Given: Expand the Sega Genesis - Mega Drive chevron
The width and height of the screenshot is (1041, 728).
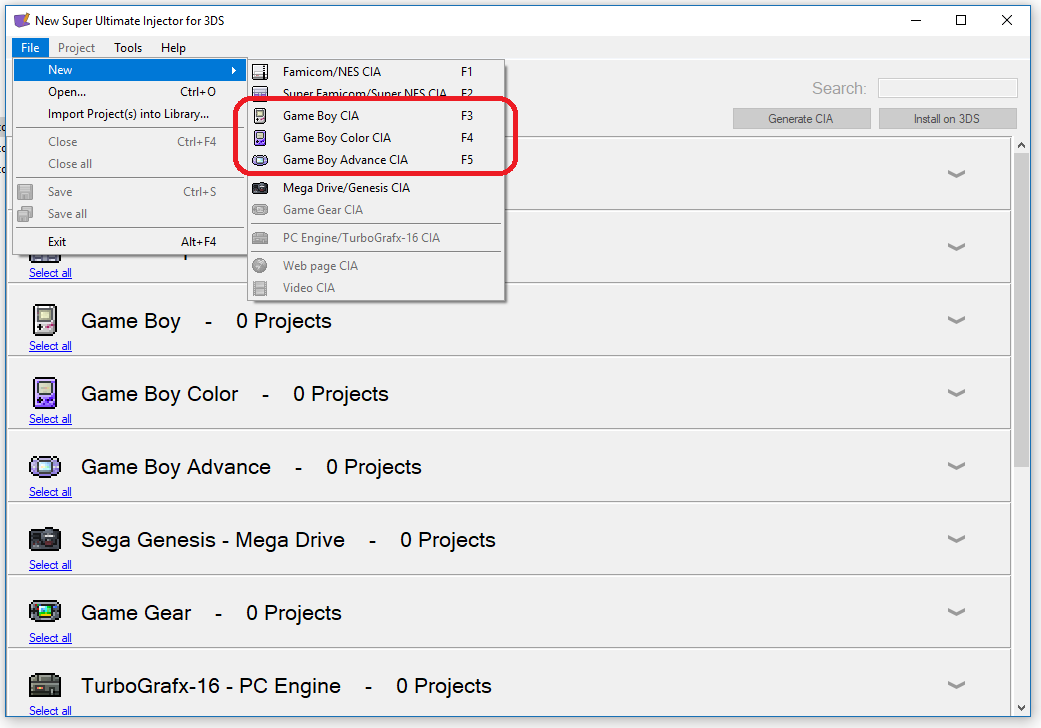Looking at the screenshot, I should [x=956, y=539].
